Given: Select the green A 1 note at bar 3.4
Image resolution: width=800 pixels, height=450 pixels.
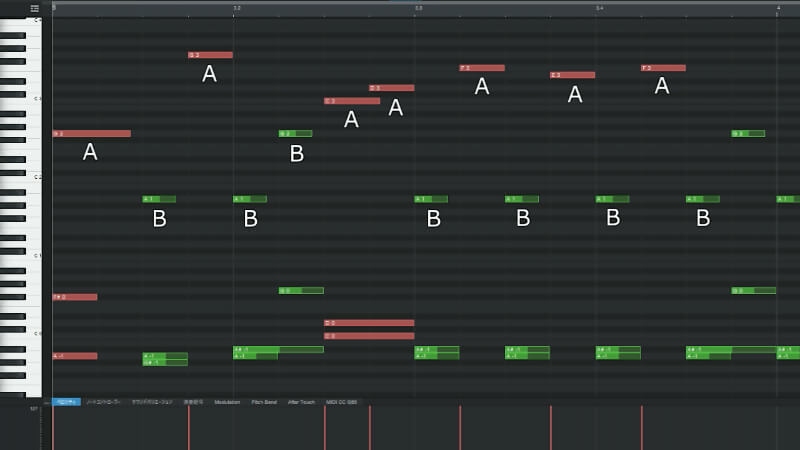Looking at the screenshot, I should point(612,199).
